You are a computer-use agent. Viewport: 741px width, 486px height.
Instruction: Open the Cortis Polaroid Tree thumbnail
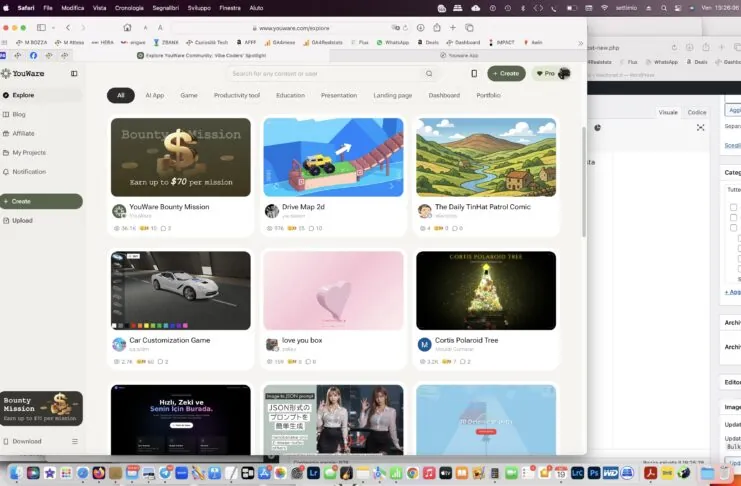[486, 291]
